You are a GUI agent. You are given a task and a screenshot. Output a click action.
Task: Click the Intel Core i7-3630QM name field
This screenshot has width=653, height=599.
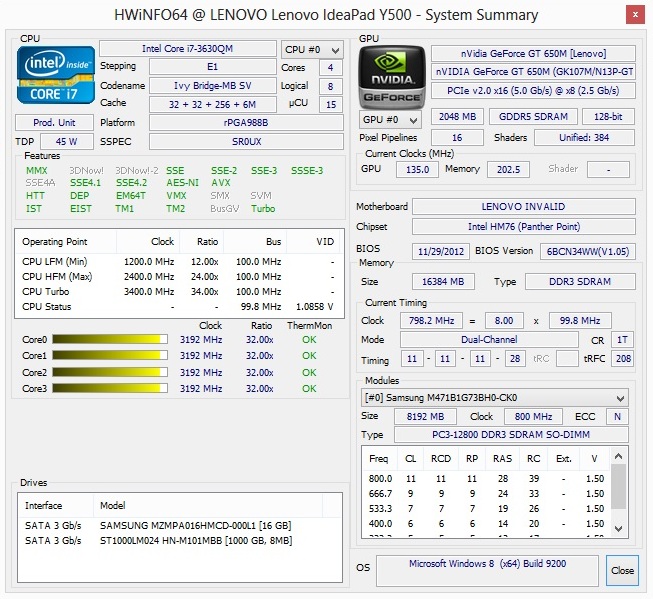tap(188, 49)
